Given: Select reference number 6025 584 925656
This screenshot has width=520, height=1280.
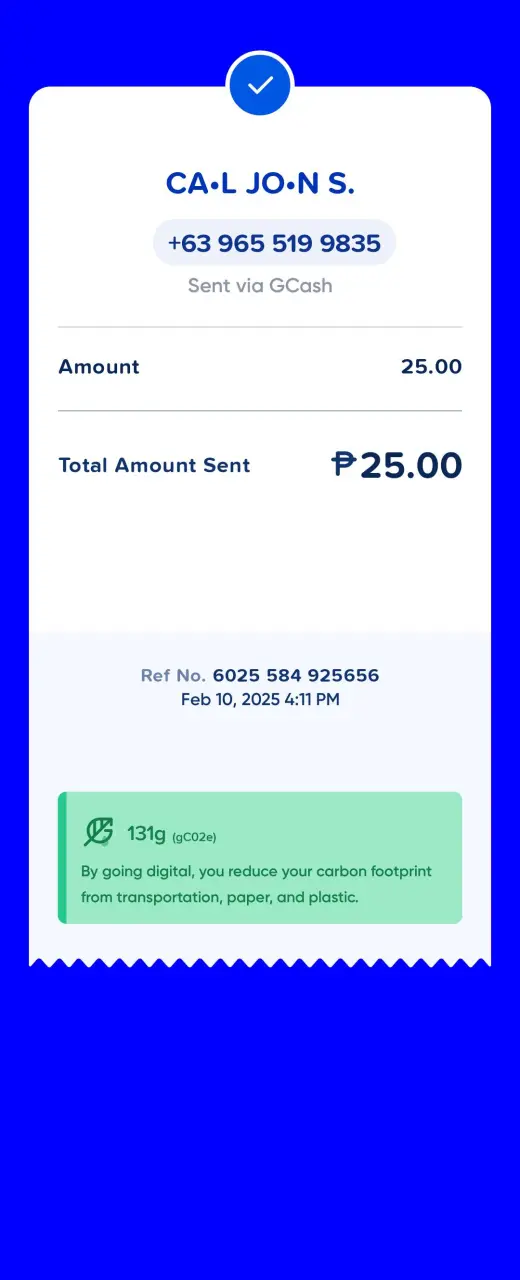Looking at the screenshot, I should click(x=296, y=676).
